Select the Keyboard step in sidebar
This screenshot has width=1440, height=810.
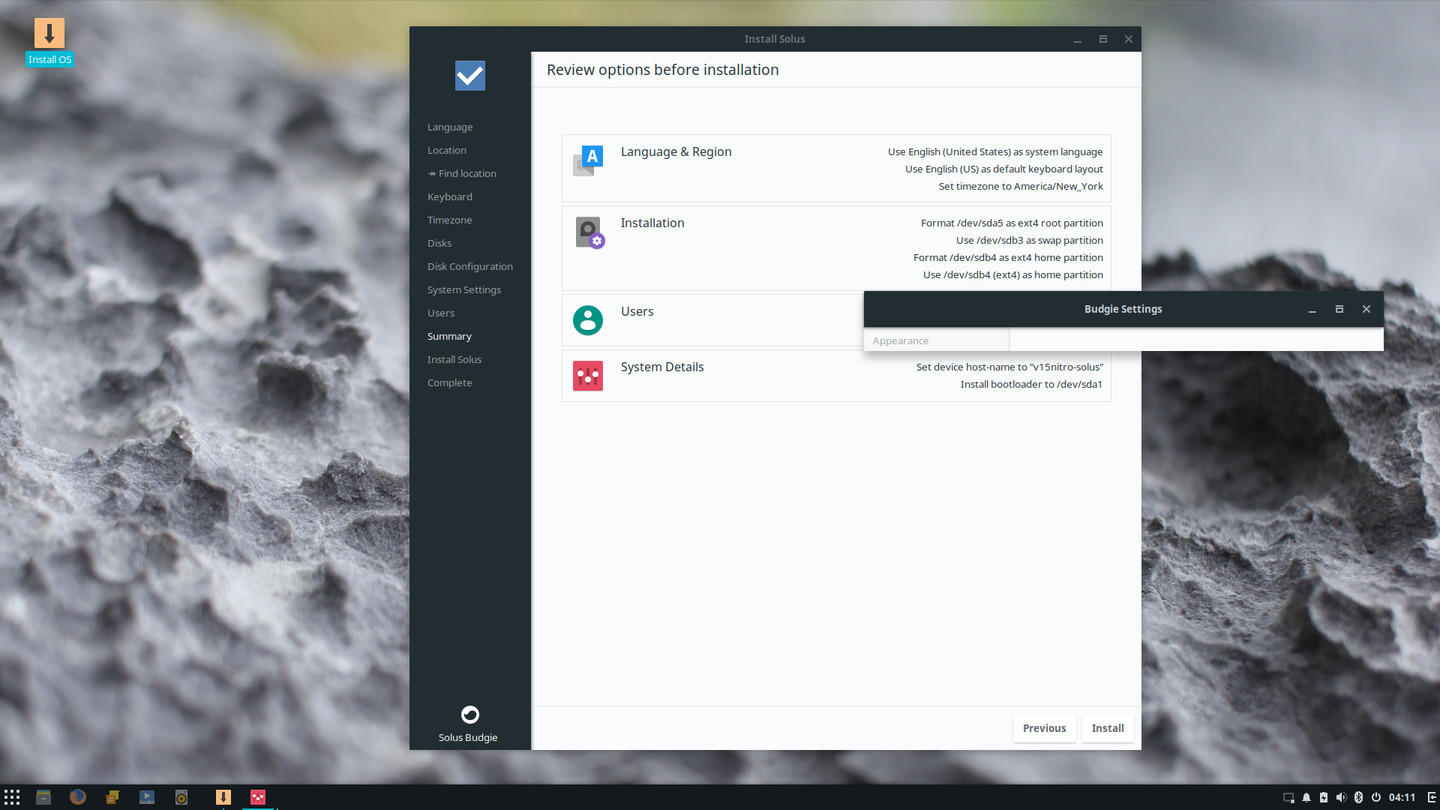tap(450, 197)
